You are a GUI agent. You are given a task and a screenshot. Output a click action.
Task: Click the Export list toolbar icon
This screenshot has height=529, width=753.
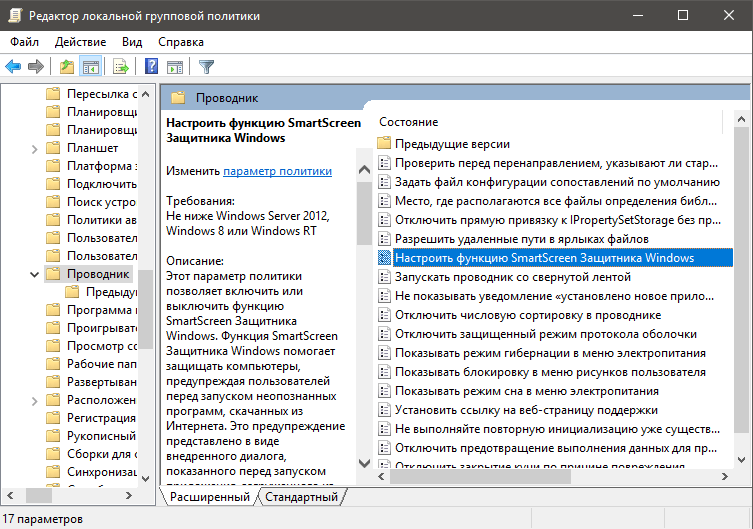pos(121,66)
